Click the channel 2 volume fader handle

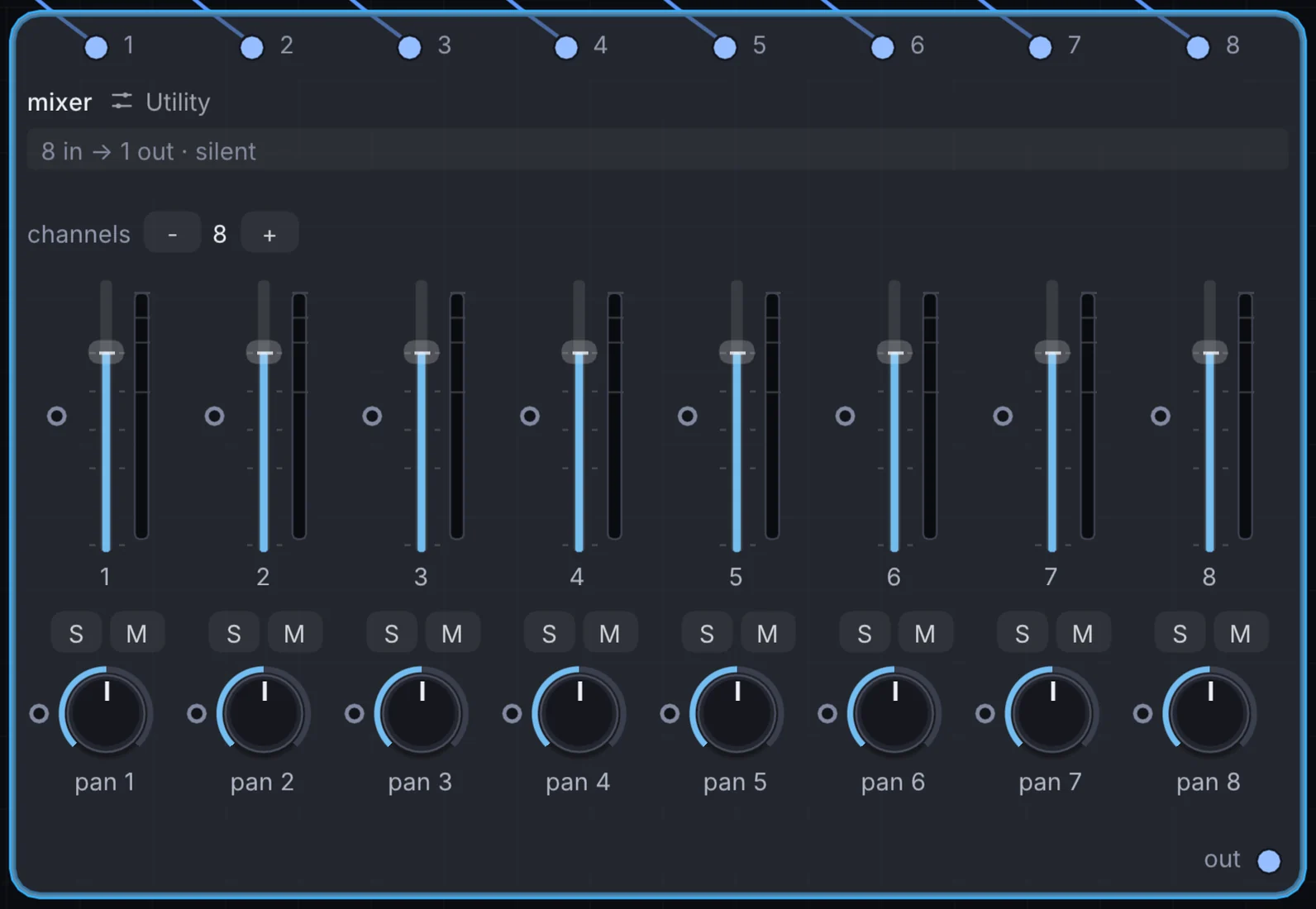[x=264, y=353]
